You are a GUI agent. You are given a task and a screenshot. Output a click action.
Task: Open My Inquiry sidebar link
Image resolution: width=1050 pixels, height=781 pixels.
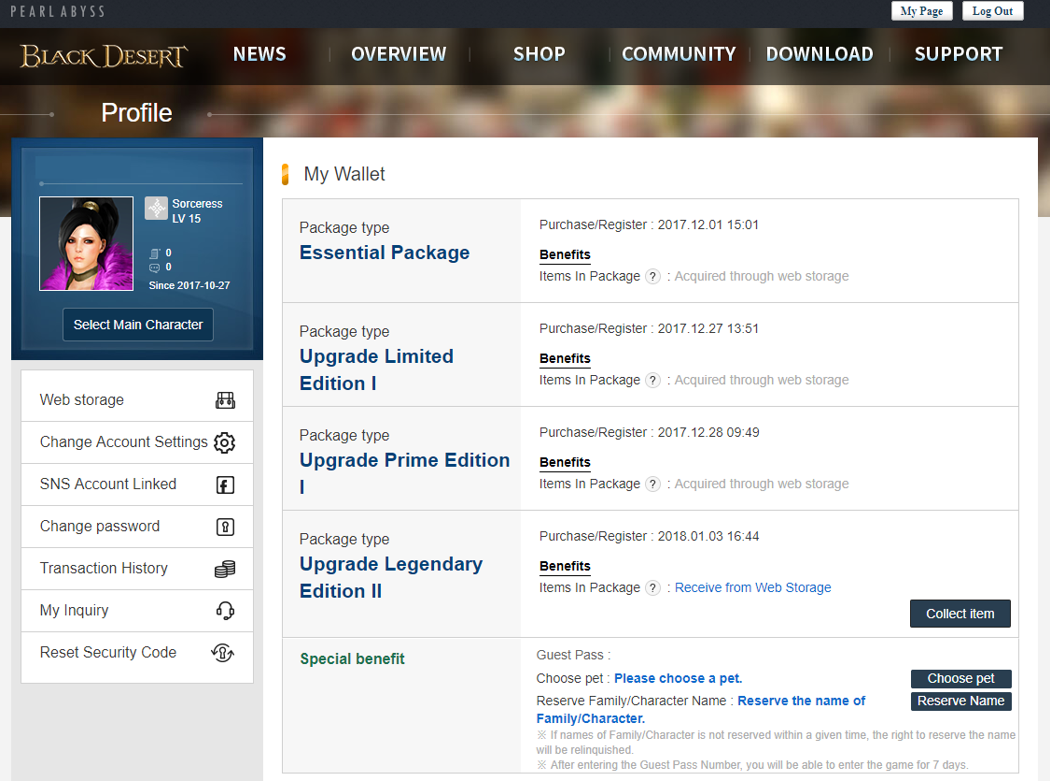(x=137, y=611)
